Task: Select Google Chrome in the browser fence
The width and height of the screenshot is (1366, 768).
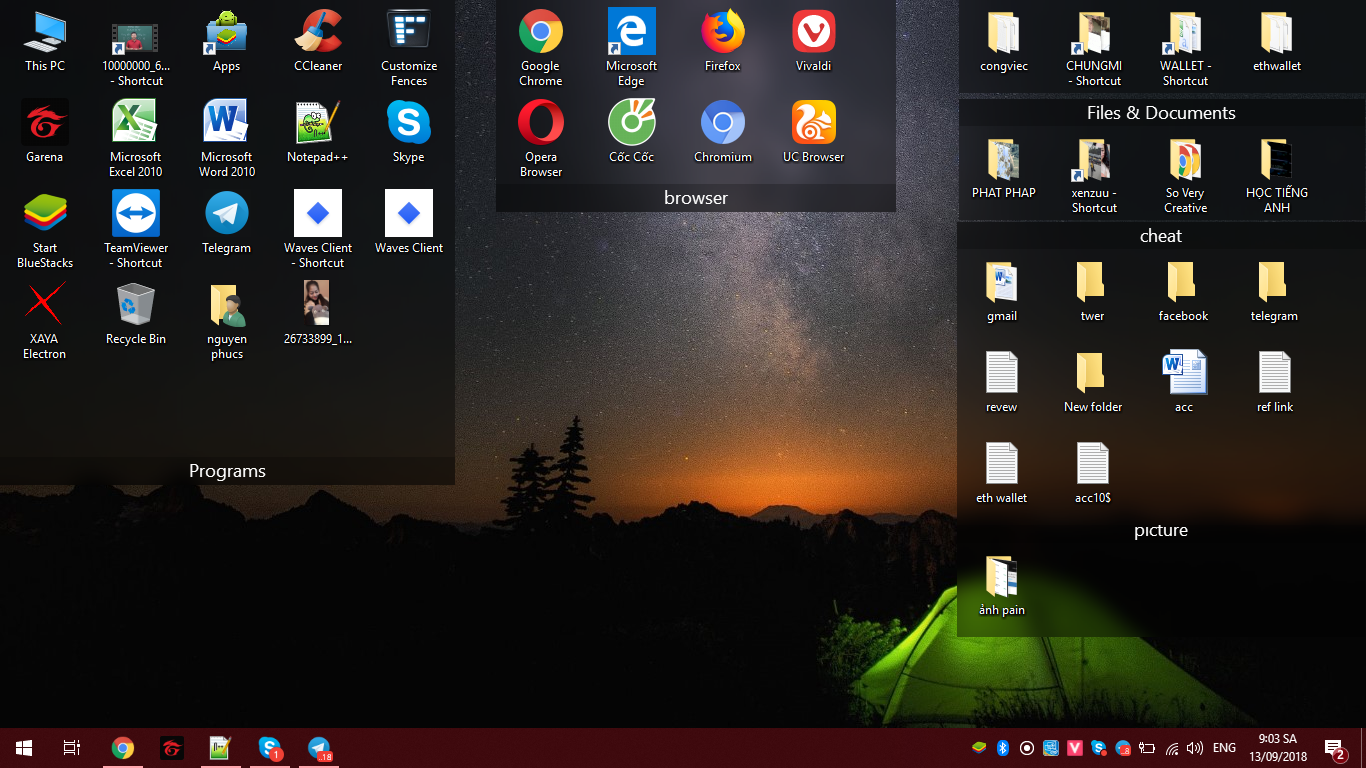Action: [541, 48]
